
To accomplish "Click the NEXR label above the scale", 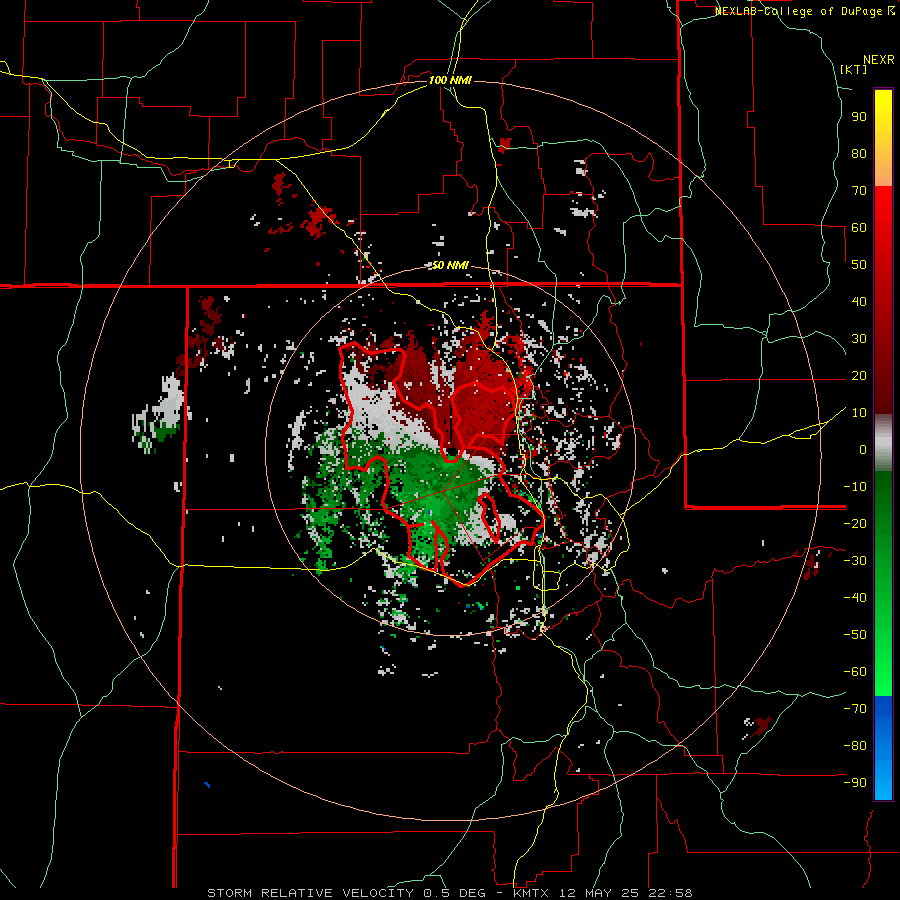I will pos(879,60).
